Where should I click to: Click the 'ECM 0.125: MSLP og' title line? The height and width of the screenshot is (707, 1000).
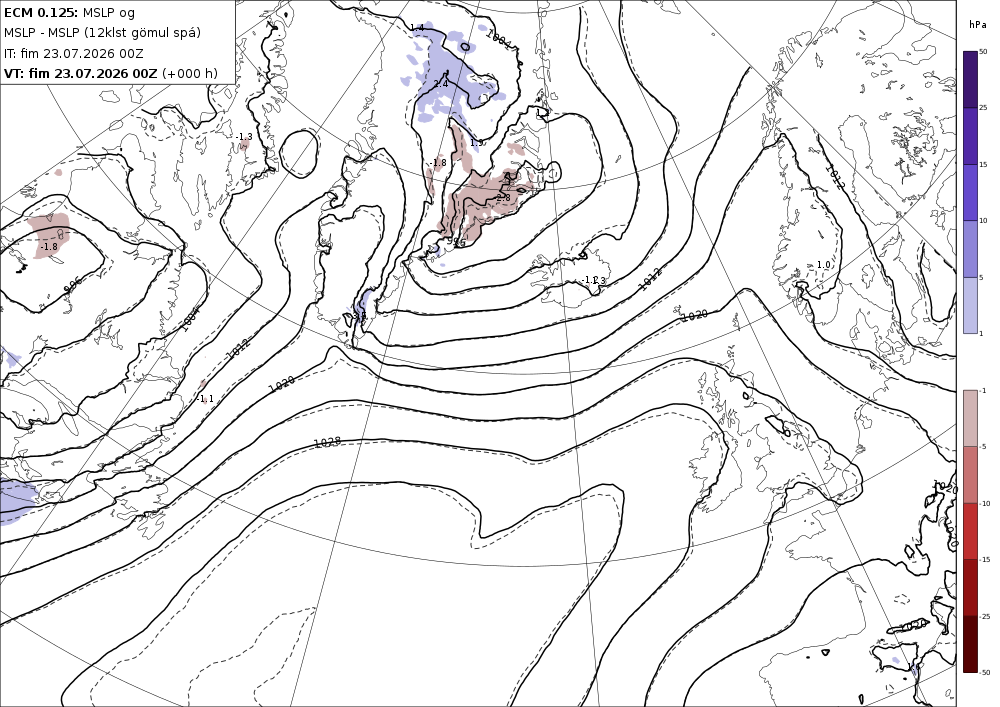(70, 12)
